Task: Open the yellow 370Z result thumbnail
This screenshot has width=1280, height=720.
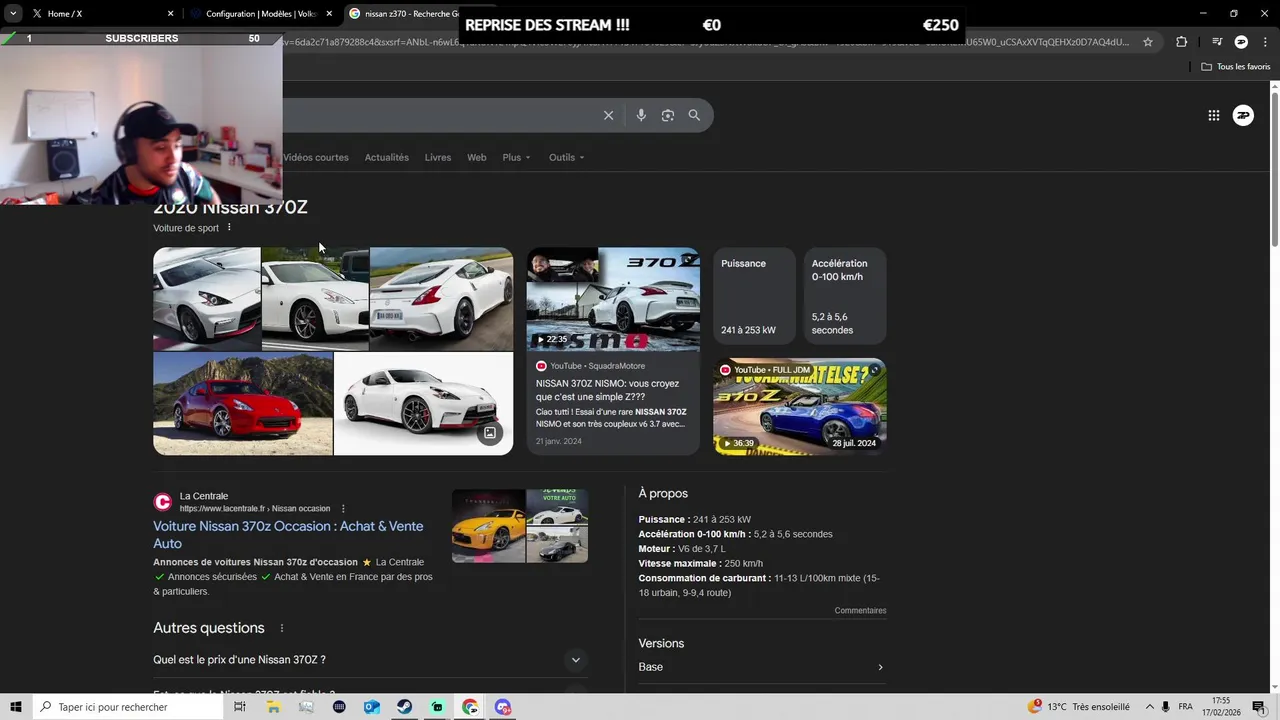Action: click(x=488, y=526)
